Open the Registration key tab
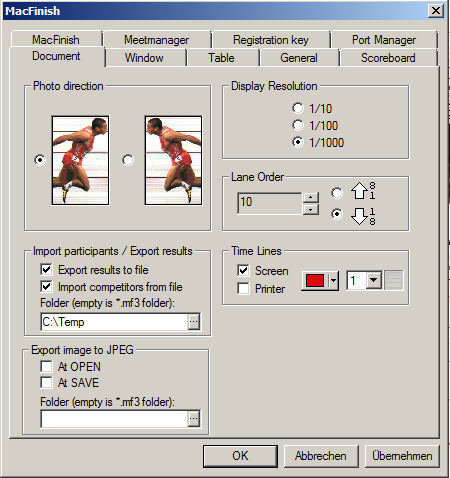 coord(271,40)
